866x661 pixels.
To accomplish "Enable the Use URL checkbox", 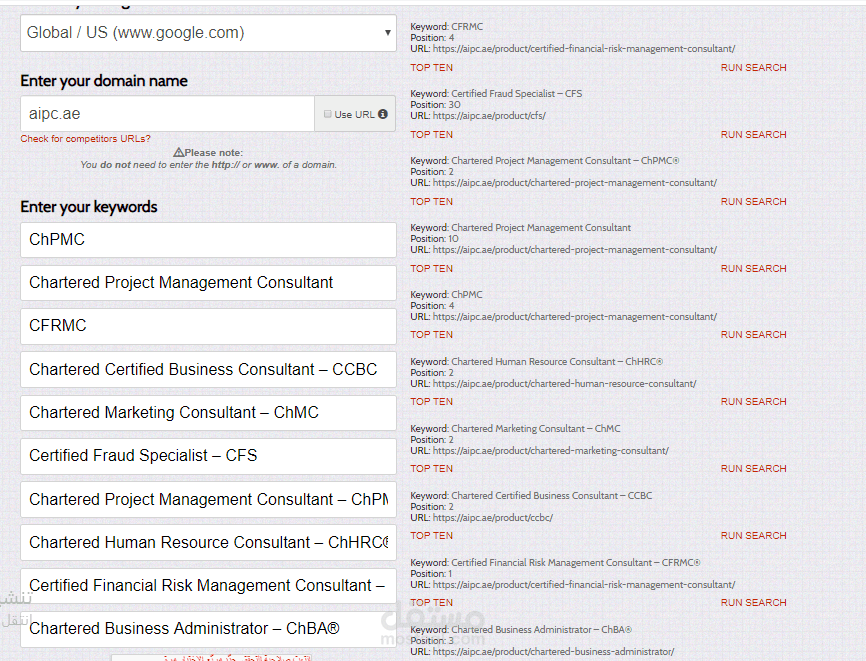I will click(328, 114).
